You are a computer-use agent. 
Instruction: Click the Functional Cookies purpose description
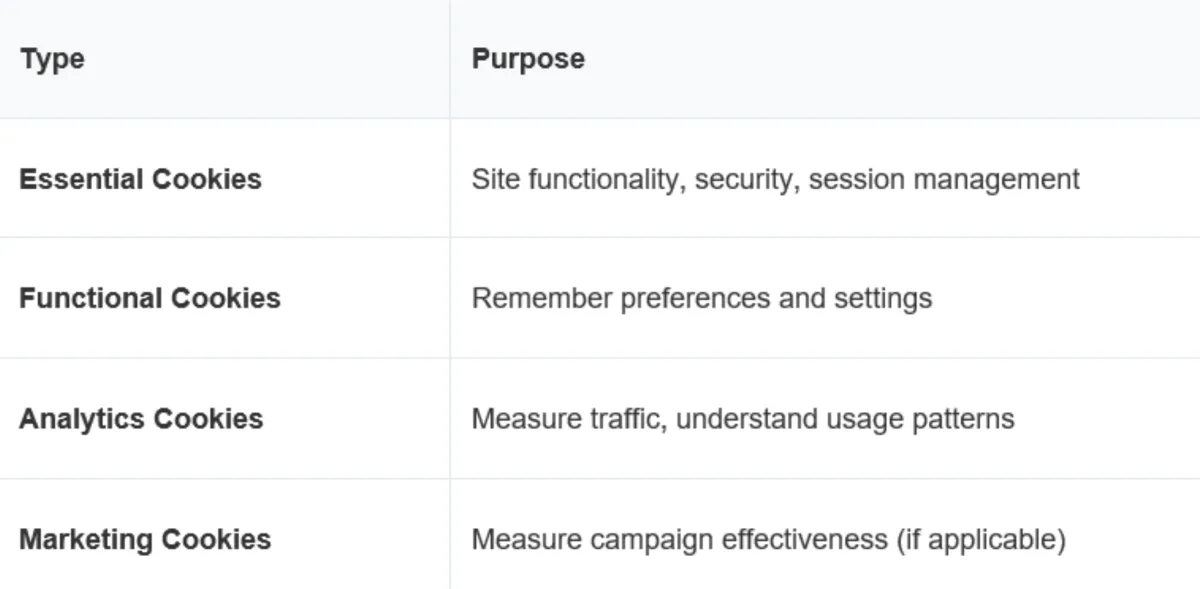(x=701, y=298)
